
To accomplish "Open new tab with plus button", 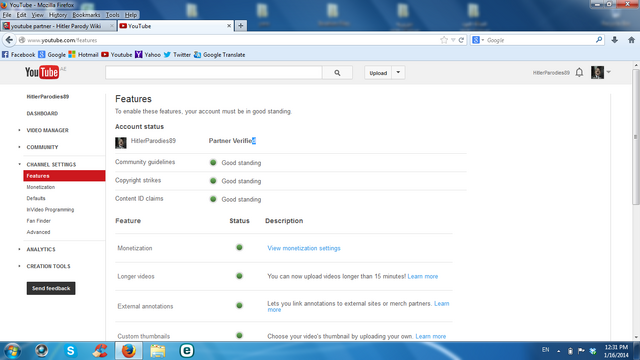I will pyautogui.click(x=241, y=26).
